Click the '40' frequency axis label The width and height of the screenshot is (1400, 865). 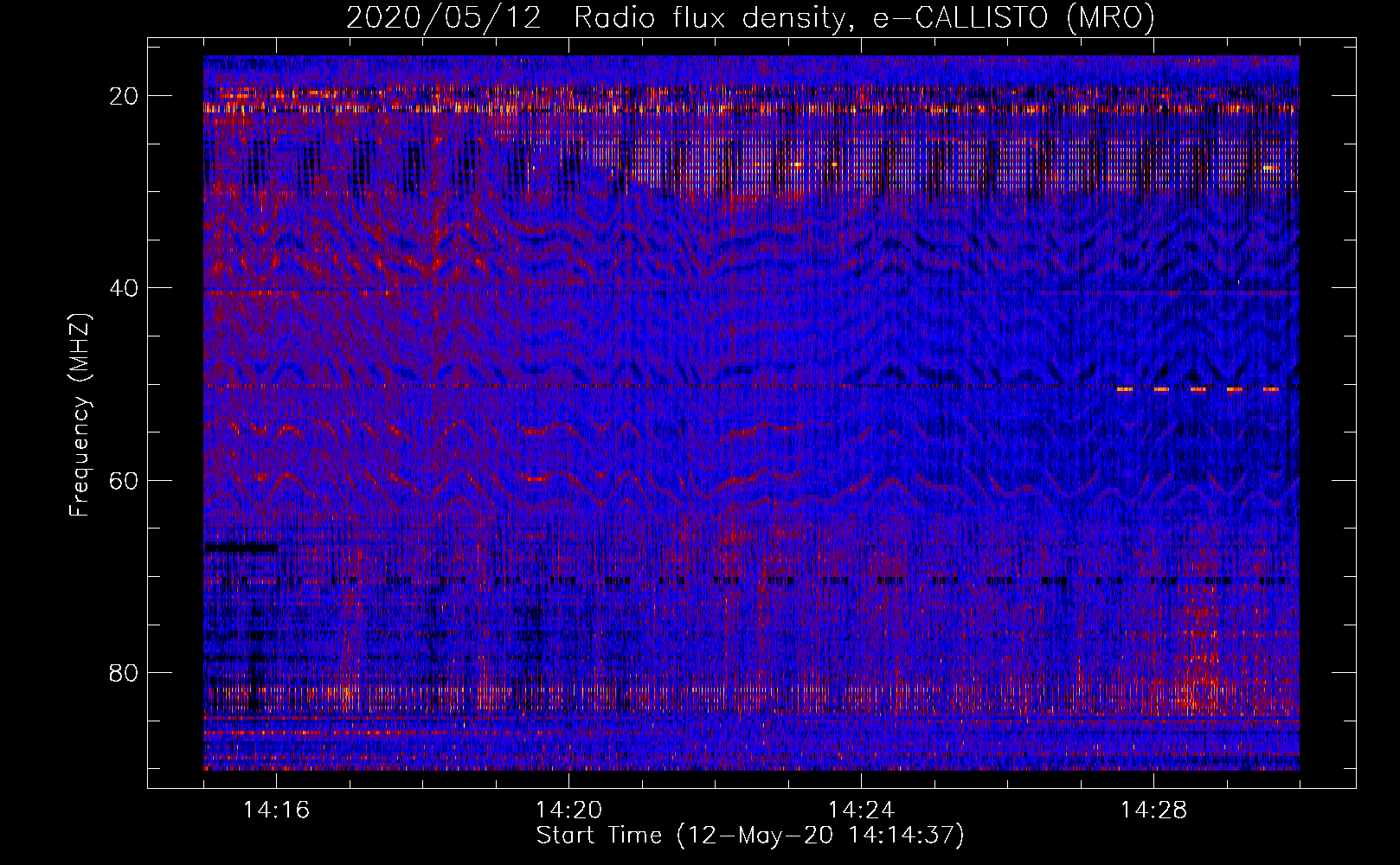click(124, 288)
